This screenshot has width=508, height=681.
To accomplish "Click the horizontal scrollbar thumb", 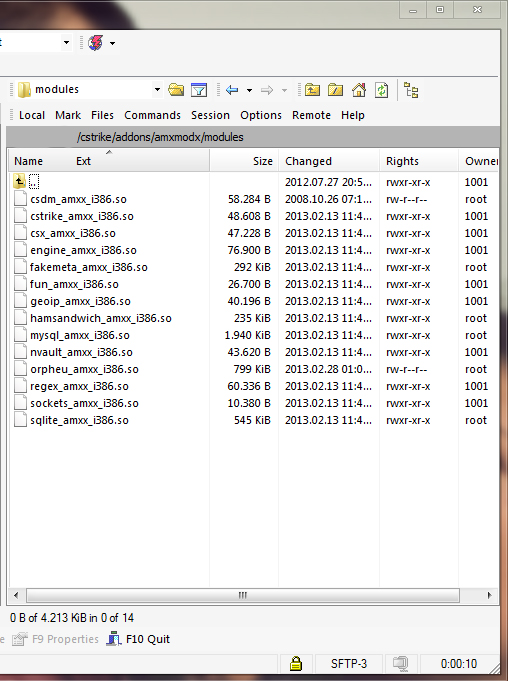I will [x=243, y=595].
